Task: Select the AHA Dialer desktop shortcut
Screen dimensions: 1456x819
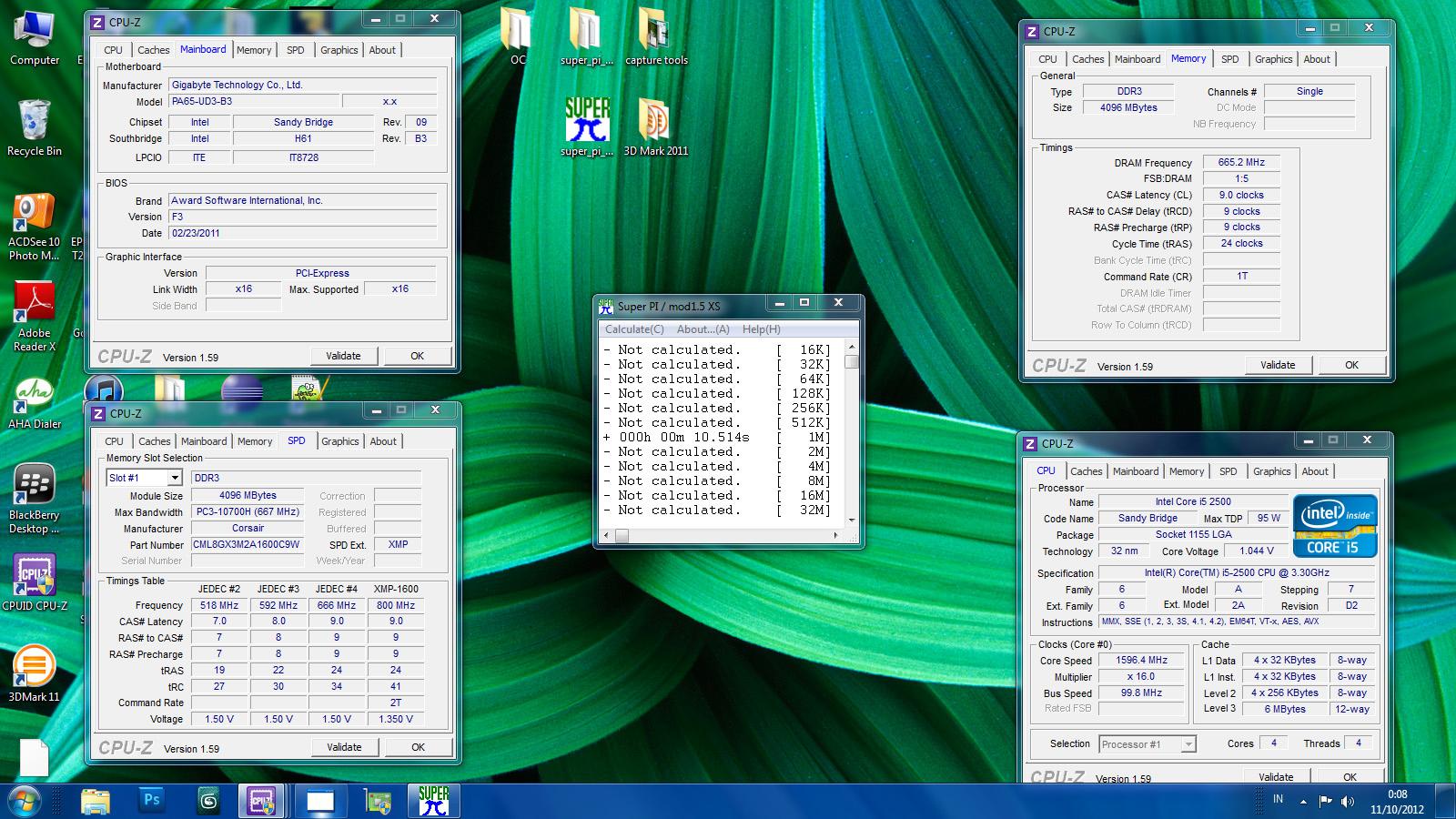Action: pyautogui.click(x=35, y=404)
